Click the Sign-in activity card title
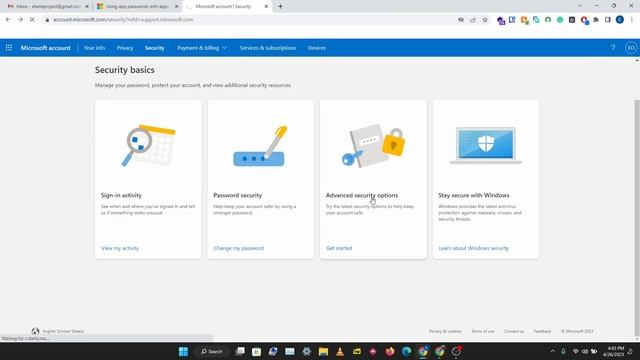640x360 pixels. pyautogui.click(x=121, y=195)
